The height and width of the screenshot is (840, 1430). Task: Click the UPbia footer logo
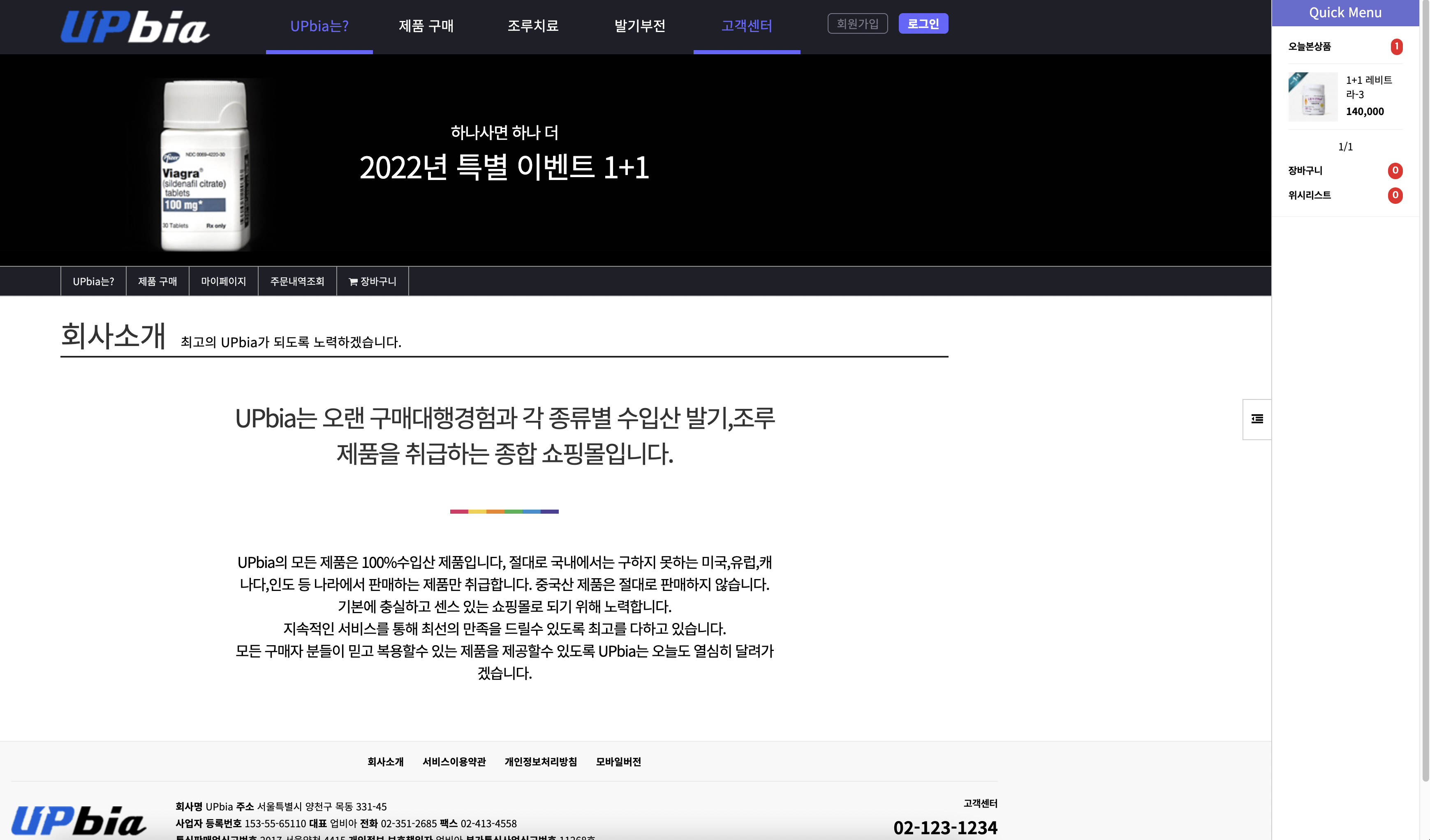click(79, 821)
